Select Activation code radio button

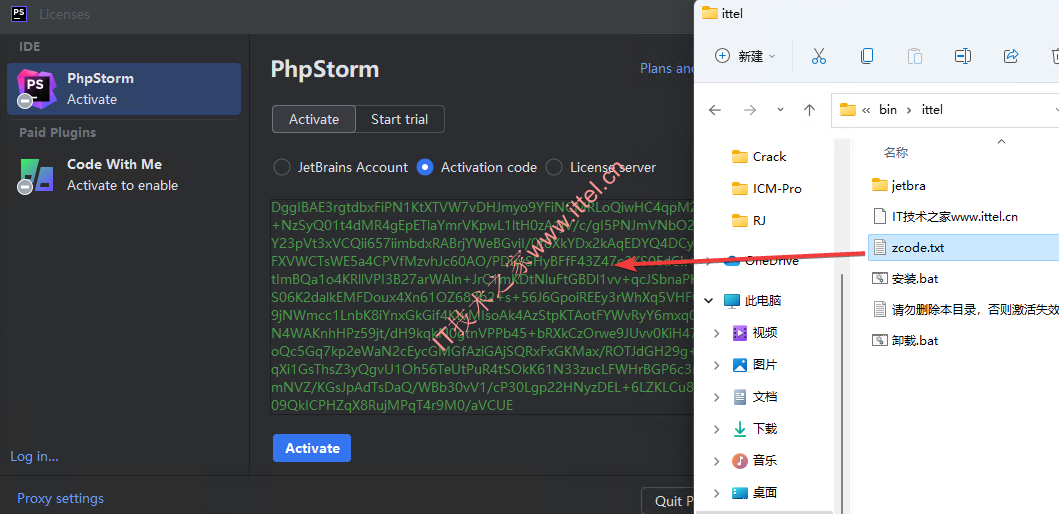(425, 168)
